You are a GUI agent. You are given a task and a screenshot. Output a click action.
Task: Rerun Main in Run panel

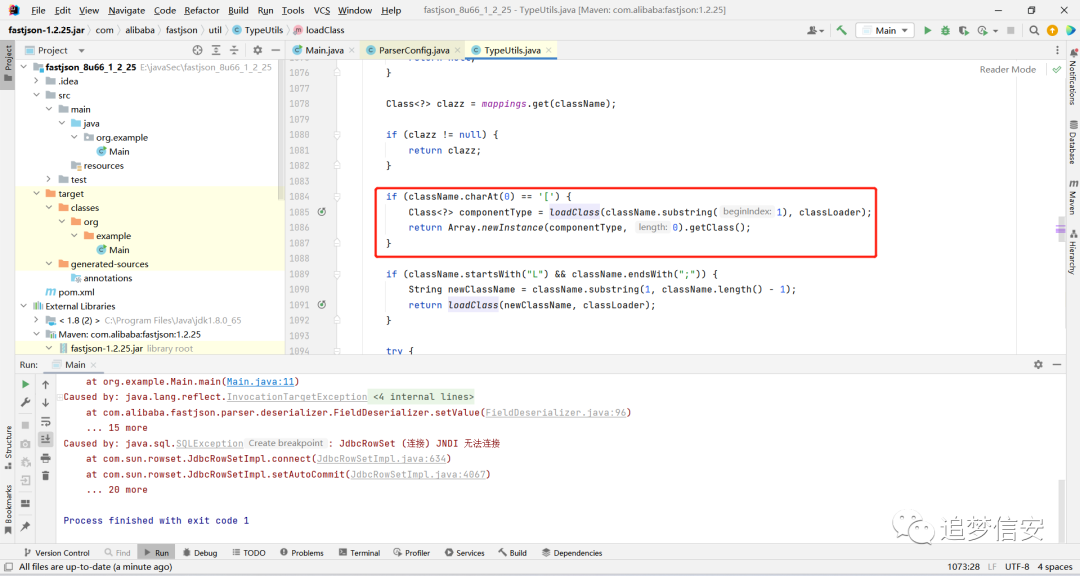[25, 384]
